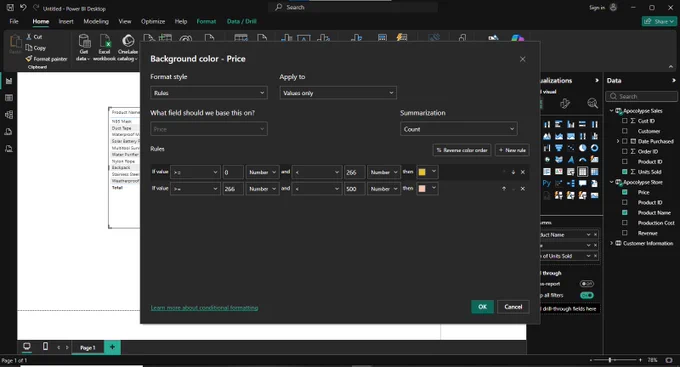Uncheck the Units Sold field checkbox
The image size is (680, 367).
pyautogui.click(x=625, y=172)
